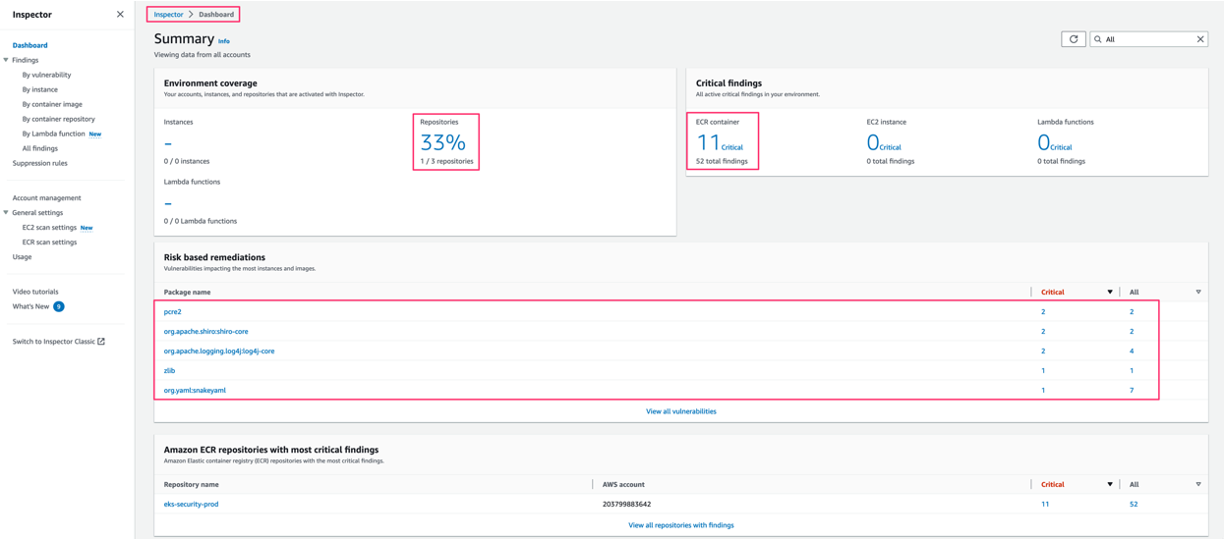The width and height of the screenshot is (1224, 540).
Task: Sort ECR repositories by Critical column arrow
Action: [1109, 484]
